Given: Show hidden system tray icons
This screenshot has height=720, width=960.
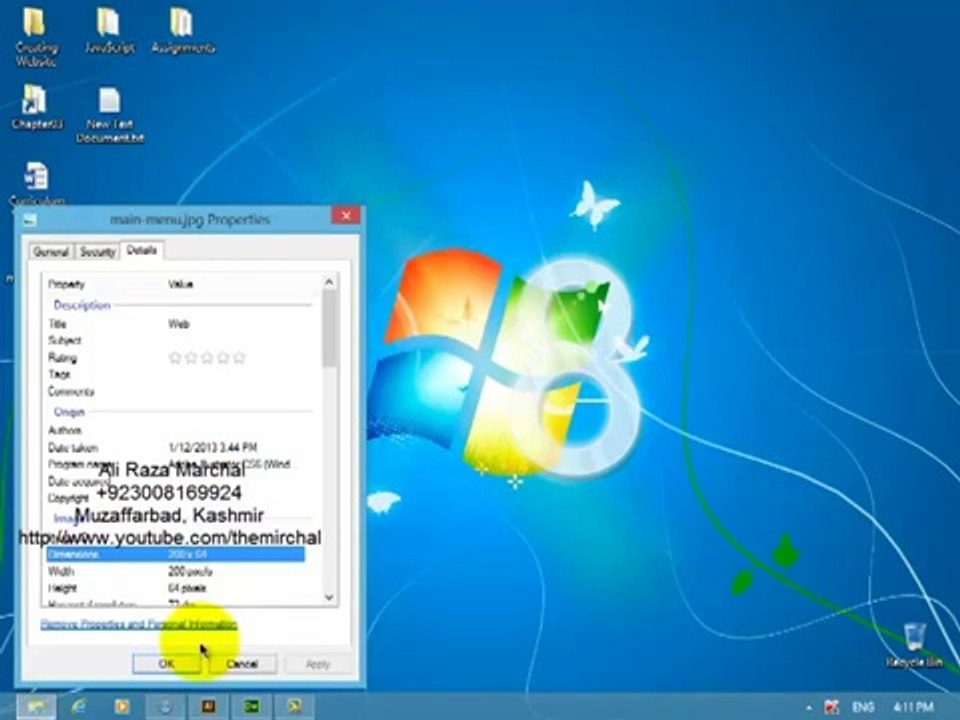Looking at the screenshot, I should click(x=809, y=708).
